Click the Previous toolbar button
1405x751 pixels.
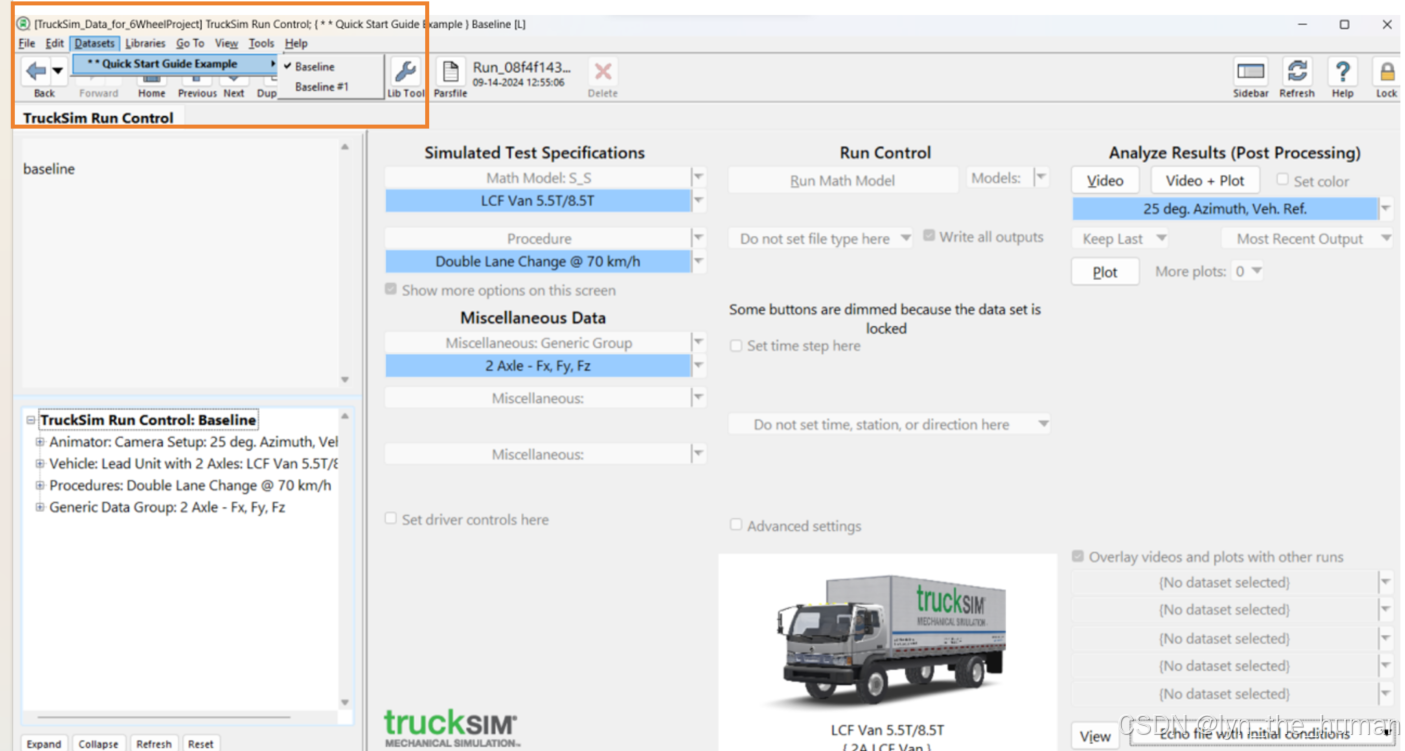tap(197, 86)
